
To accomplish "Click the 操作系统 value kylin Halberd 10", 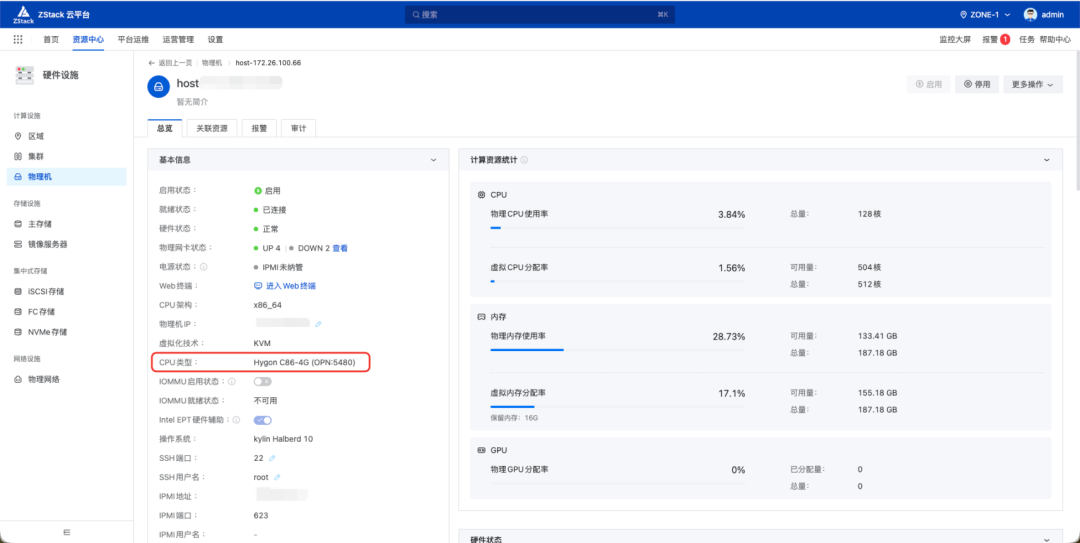I will [283, 439].
